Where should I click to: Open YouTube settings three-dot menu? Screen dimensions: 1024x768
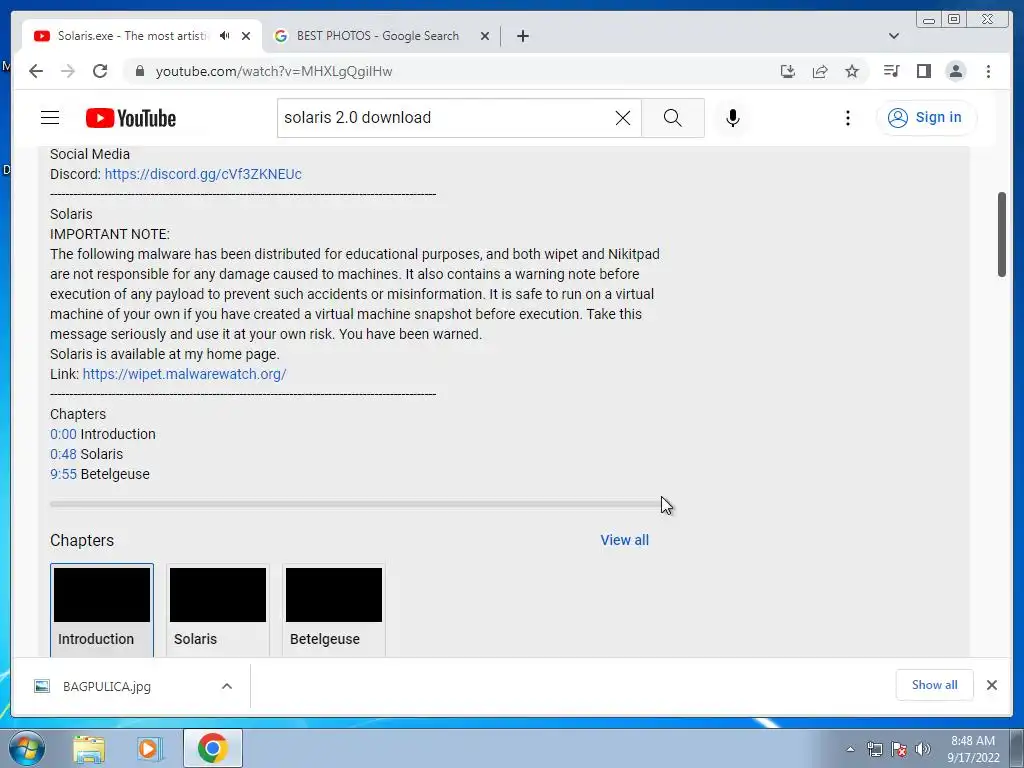pyautogui.click(x=848, y=118)
